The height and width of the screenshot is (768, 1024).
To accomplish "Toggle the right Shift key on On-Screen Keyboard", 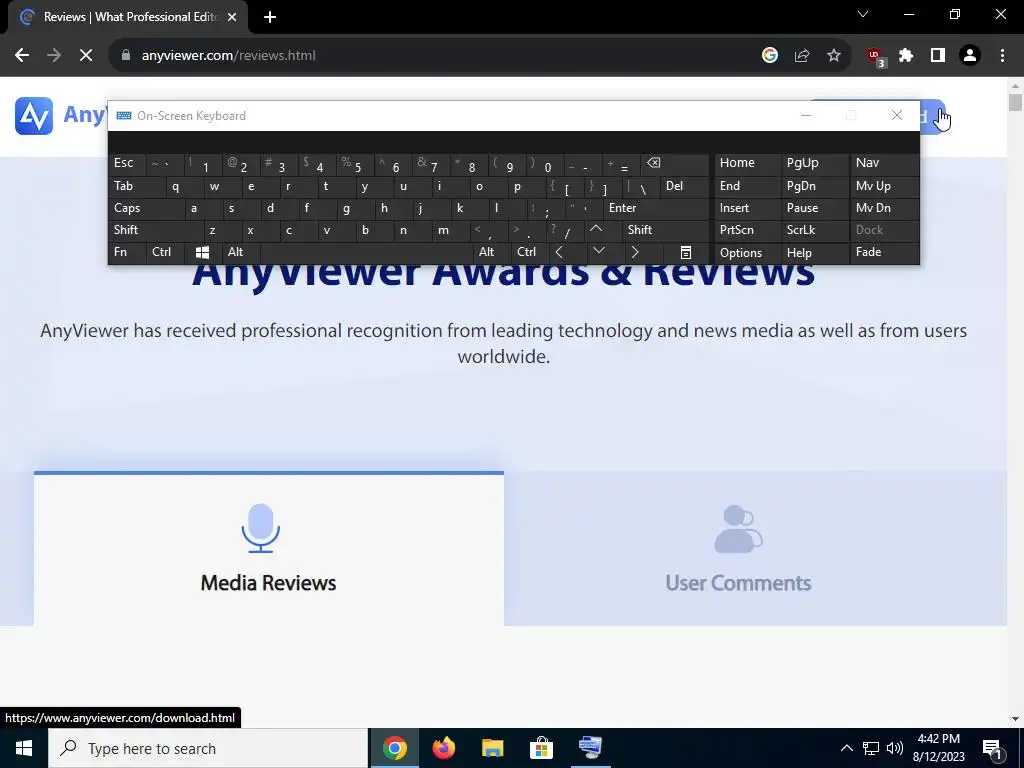I will click(665, 230).
